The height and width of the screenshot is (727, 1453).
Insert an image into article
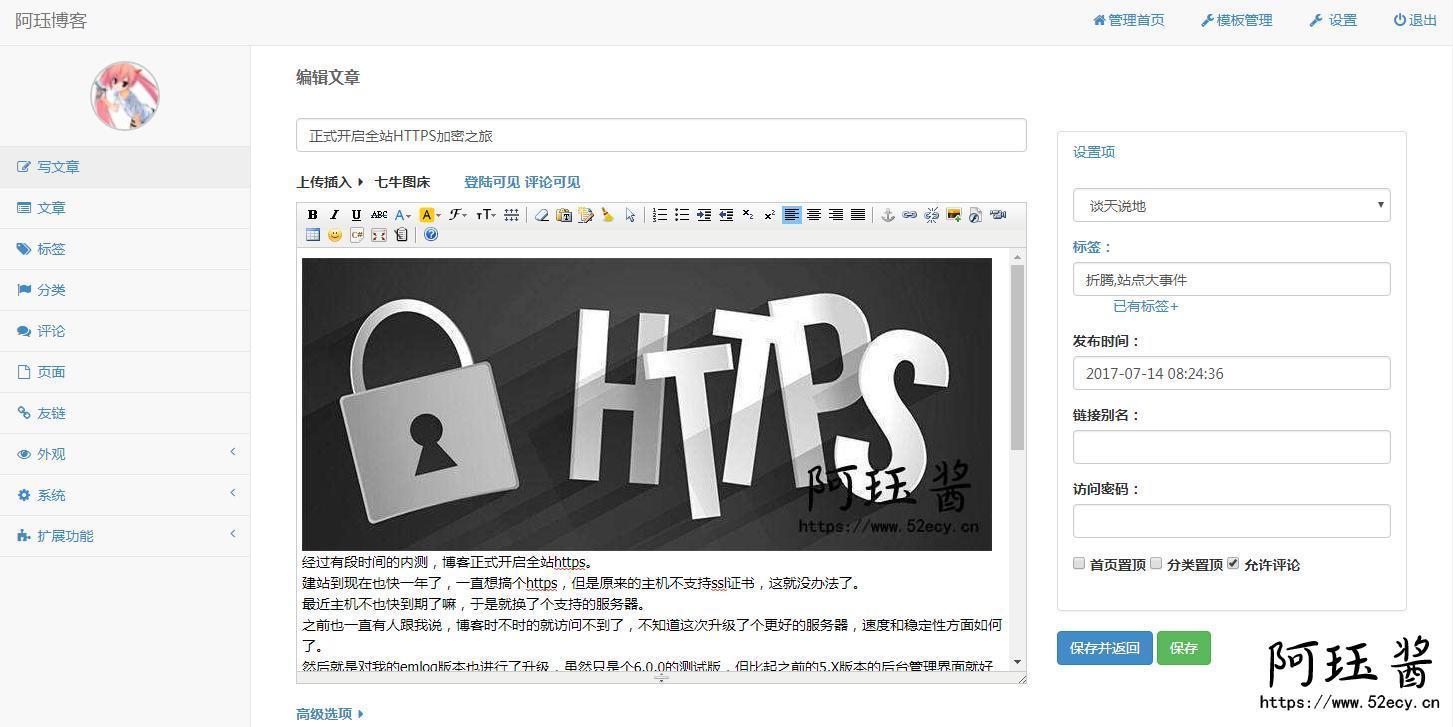[954, 214]
